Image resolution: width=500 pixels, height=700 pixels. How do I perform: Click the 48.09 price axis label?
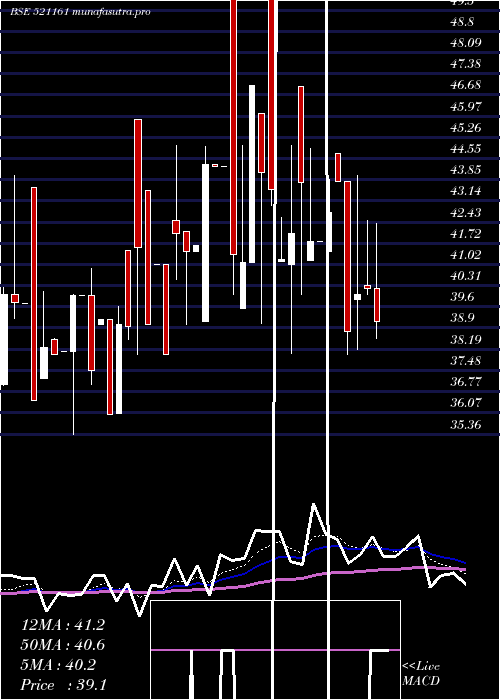tap(466, 43)
